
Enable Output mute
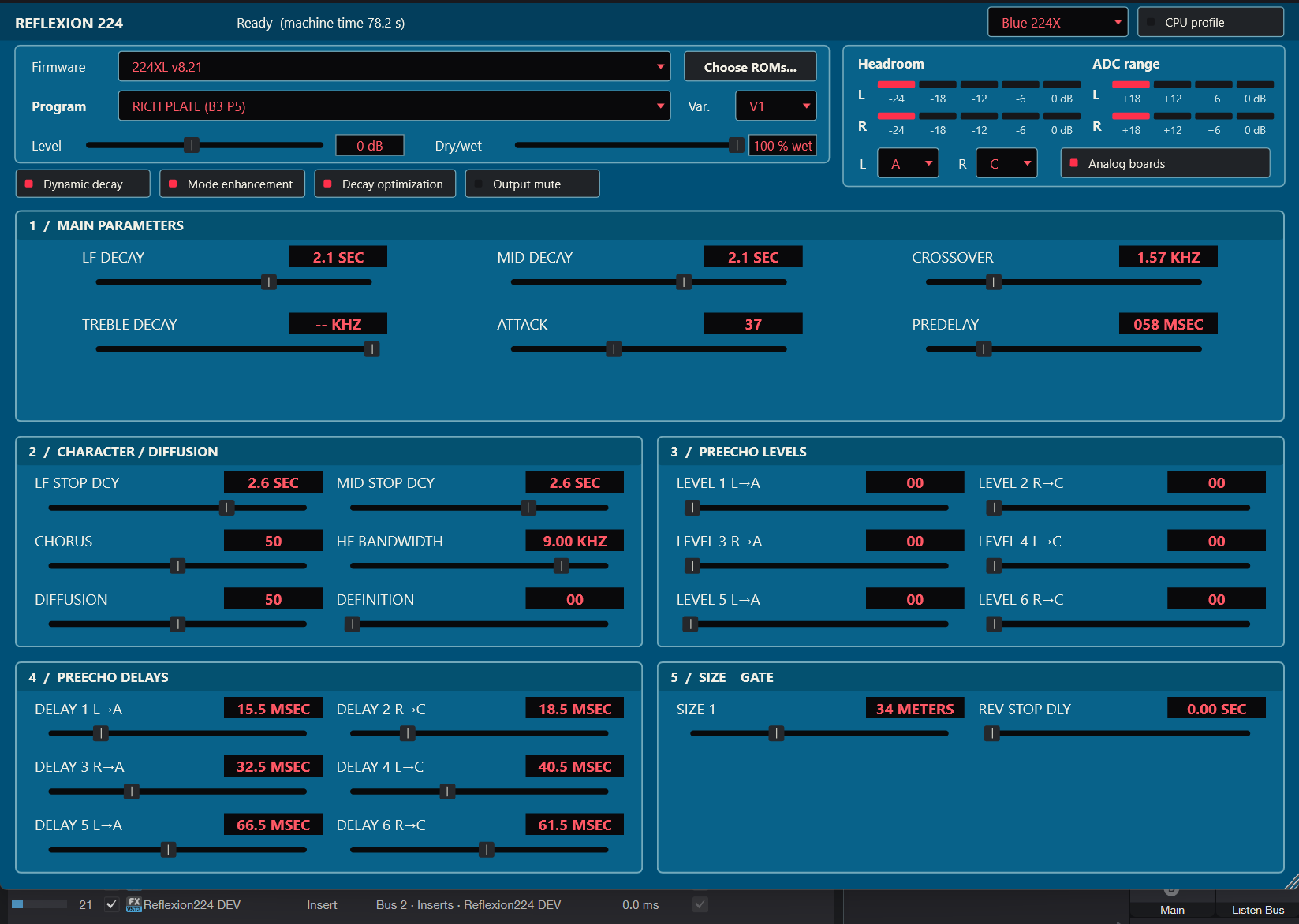pos(532,184)
